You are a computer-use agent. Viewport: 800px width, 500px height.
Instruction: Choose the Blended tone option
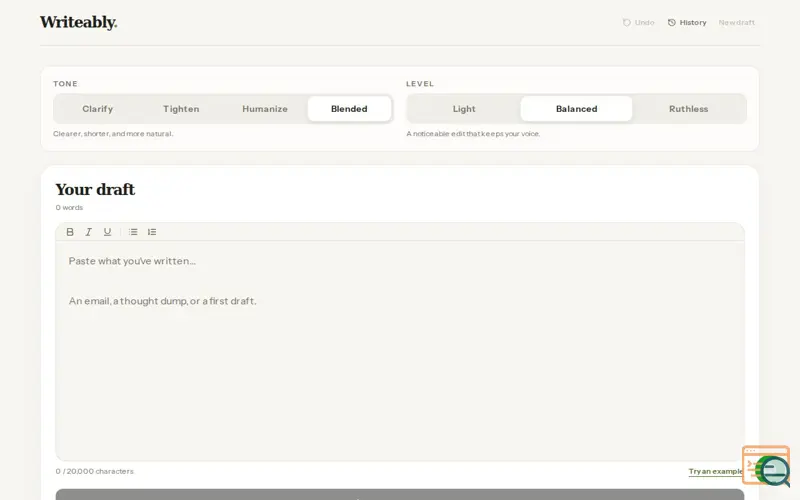point(349,109)
